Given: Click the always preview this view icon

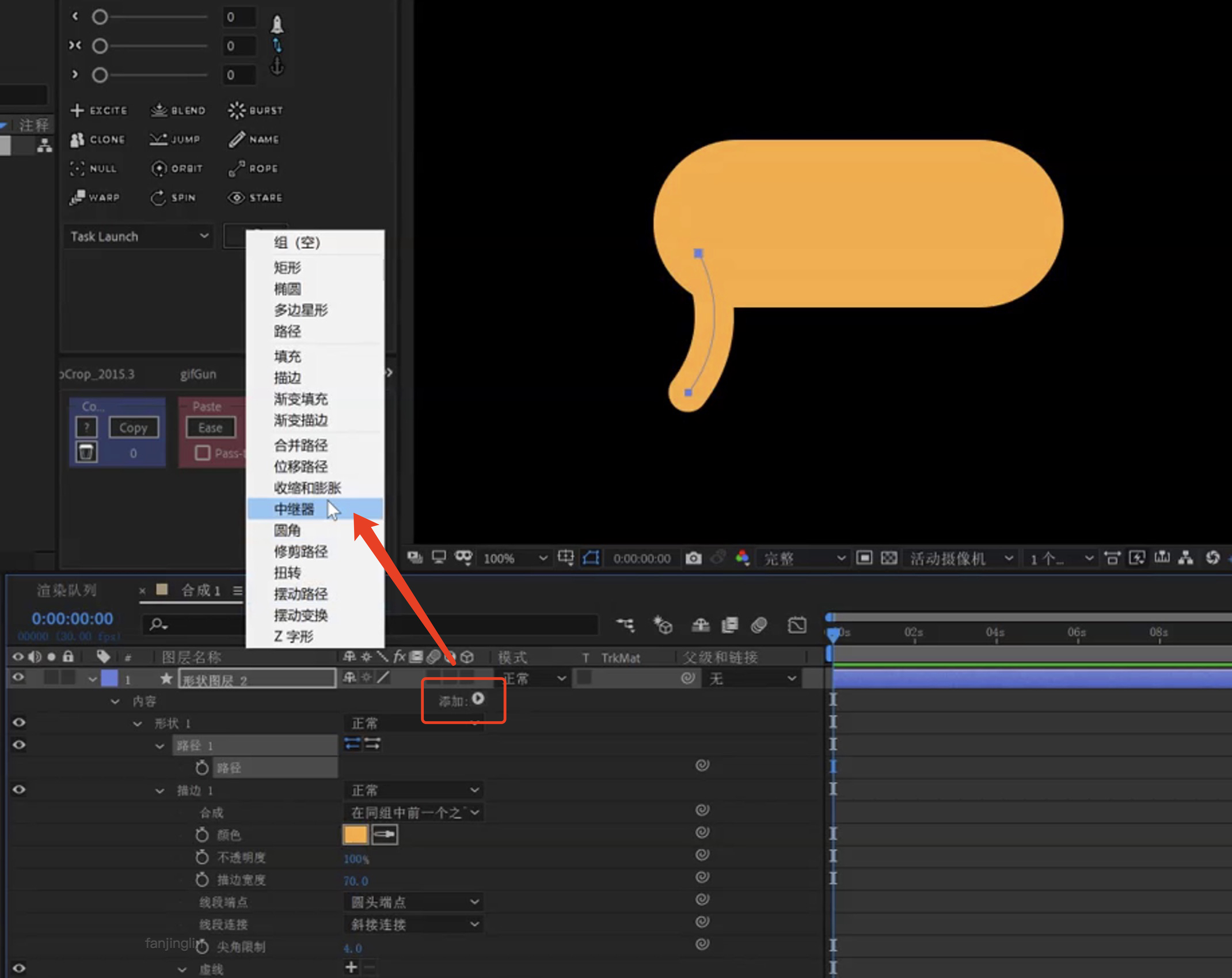Looking at the screenshot, I should click(x=414, y=558).
